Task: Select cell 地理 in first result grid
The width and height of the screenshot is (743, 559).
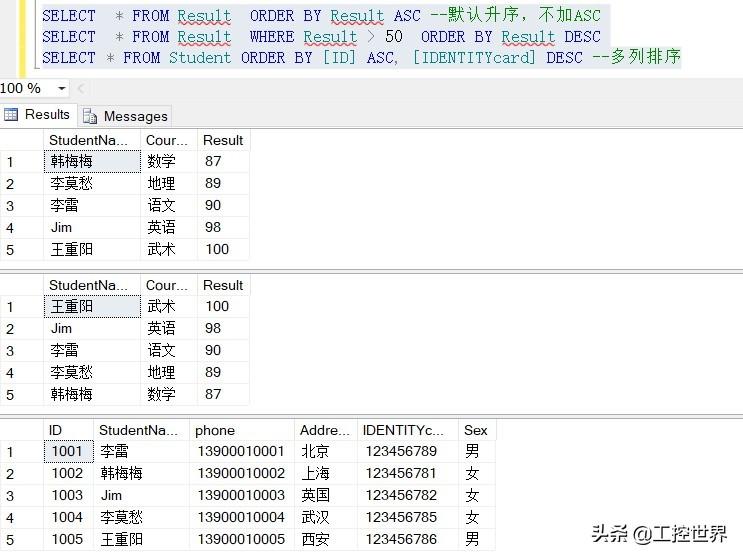Action: [169, 183]
